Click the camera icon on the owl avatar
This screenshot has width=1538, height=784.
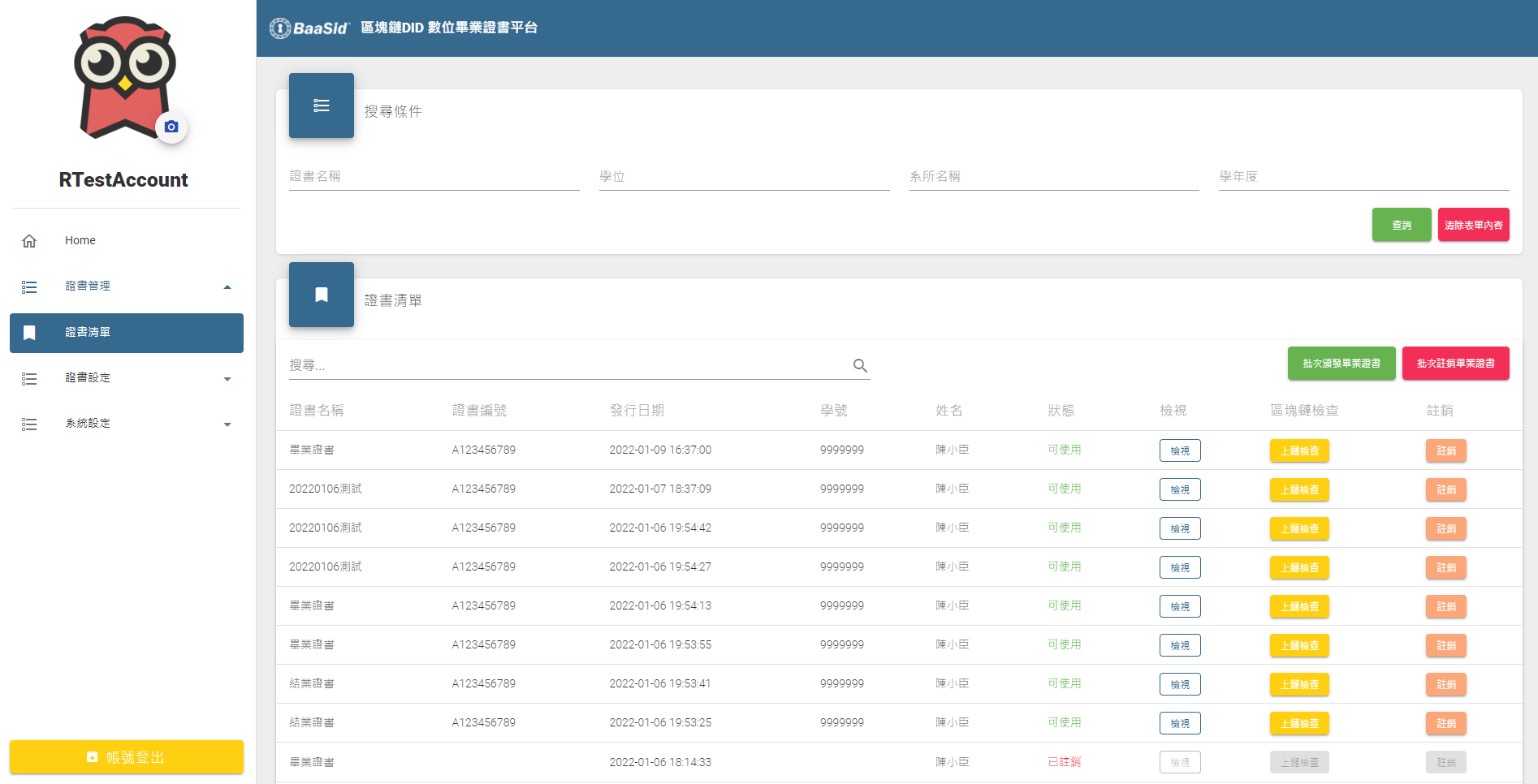(x=171, y=127)
